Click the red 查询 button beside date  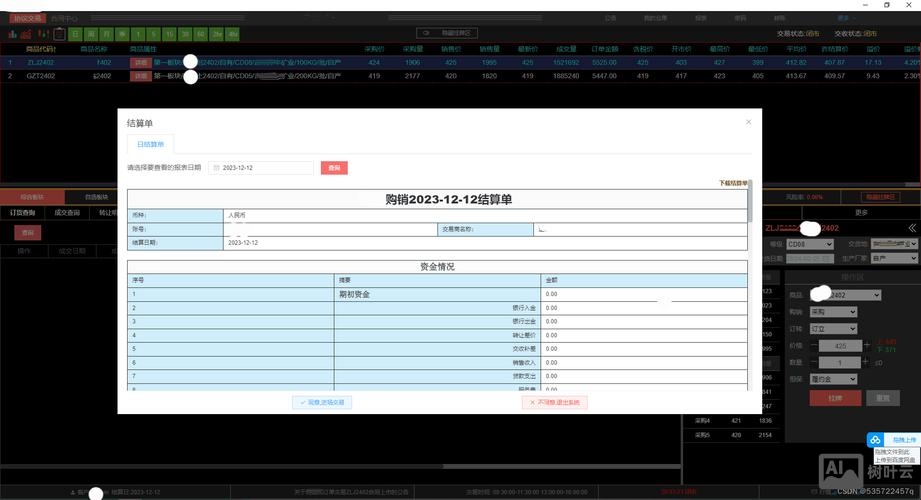click(334, 168)
